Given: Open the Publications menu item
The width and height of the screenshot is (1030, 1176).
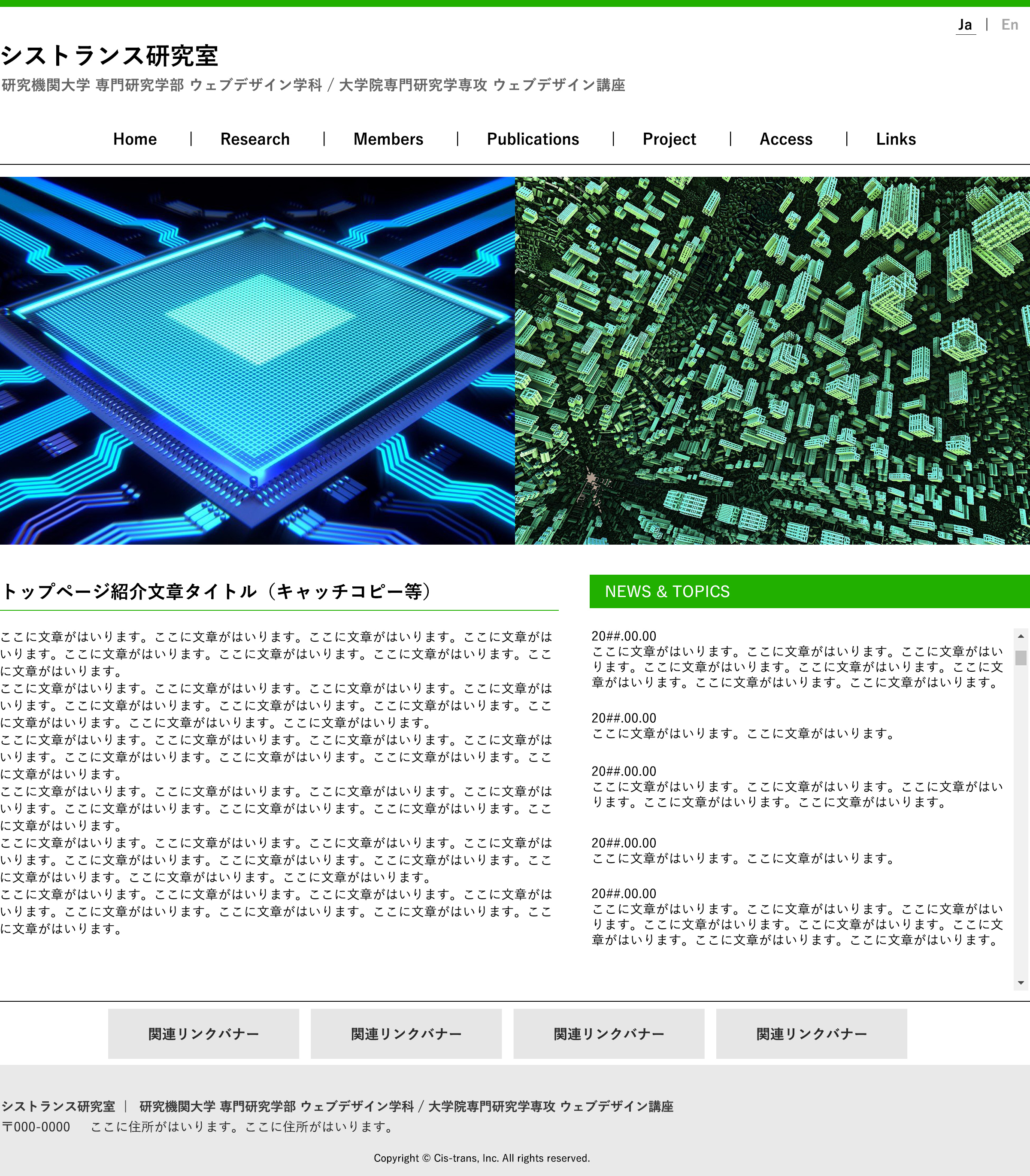Looking at the screenshot, I should (x=533, y=139).
